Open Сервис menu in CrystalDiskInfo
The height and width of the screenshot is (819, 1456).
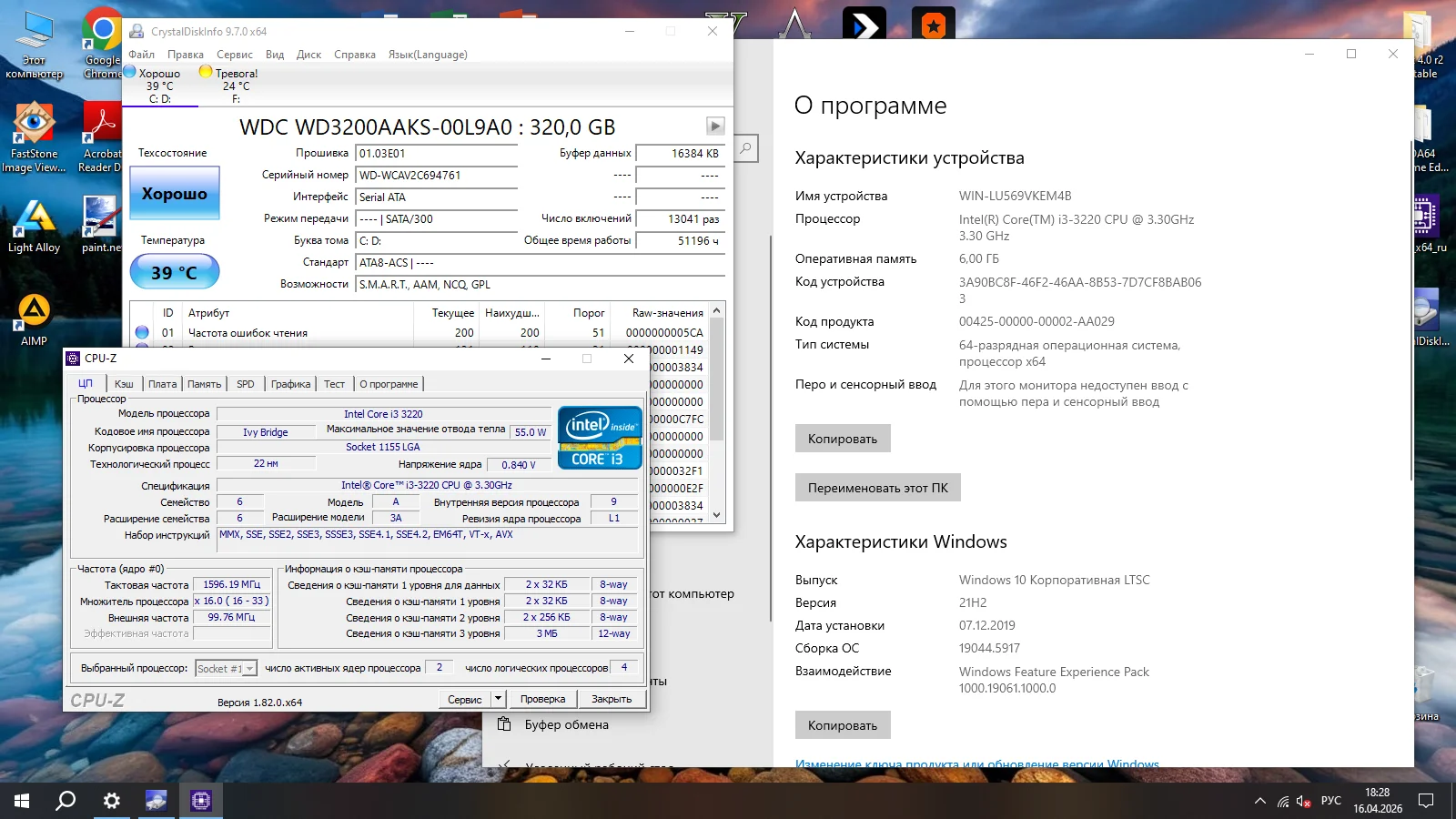tap(235, 55)
